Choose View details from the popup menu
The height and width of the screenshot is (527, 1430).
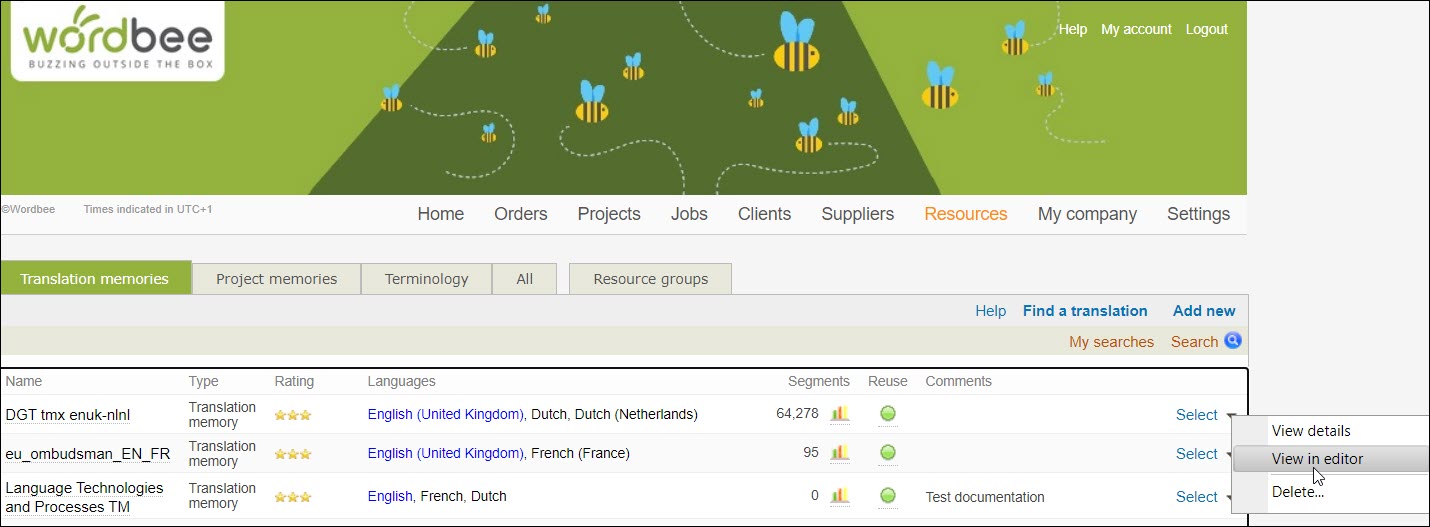pyautogui.click(x=1310, y=431)
